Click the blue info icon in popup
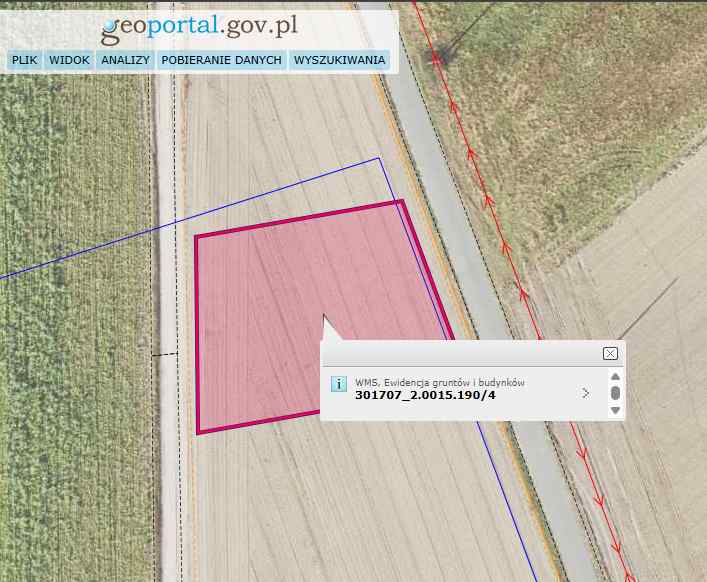Viewport: 707px width, 582px height. click(338, 384)
